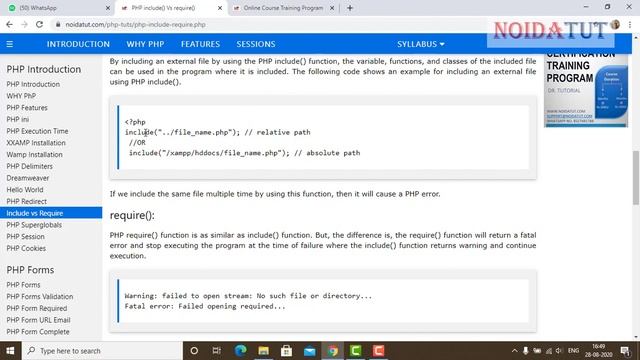Open green Camtasia icon on taskbar
The image size is (640, 360).
[x=356, y=351]
